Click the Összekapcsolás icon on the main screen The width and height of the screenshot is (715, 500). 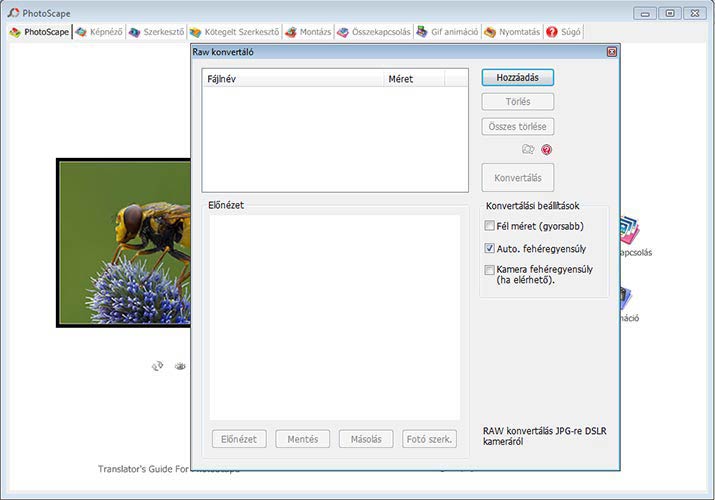[630, 231]
